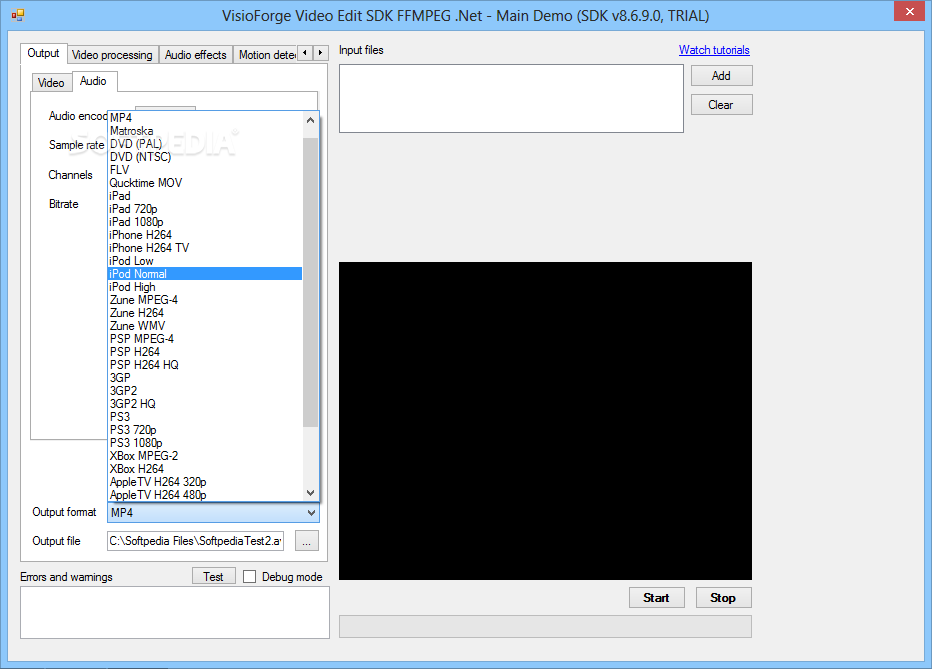Select AppleTV H264 320p format
This screenshot has height=669, width=932.
(205, 482)
